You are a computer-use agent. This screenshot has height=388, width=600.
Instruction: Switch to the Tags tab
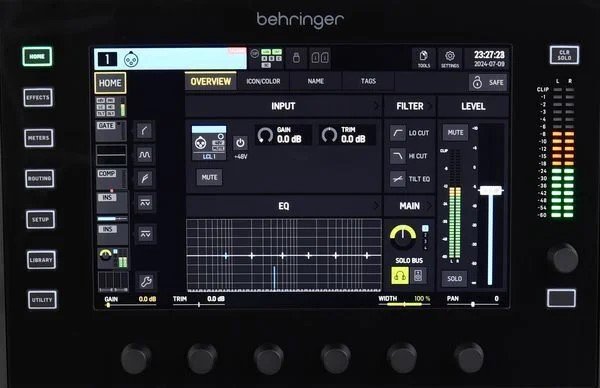click(x=368, y=81)
